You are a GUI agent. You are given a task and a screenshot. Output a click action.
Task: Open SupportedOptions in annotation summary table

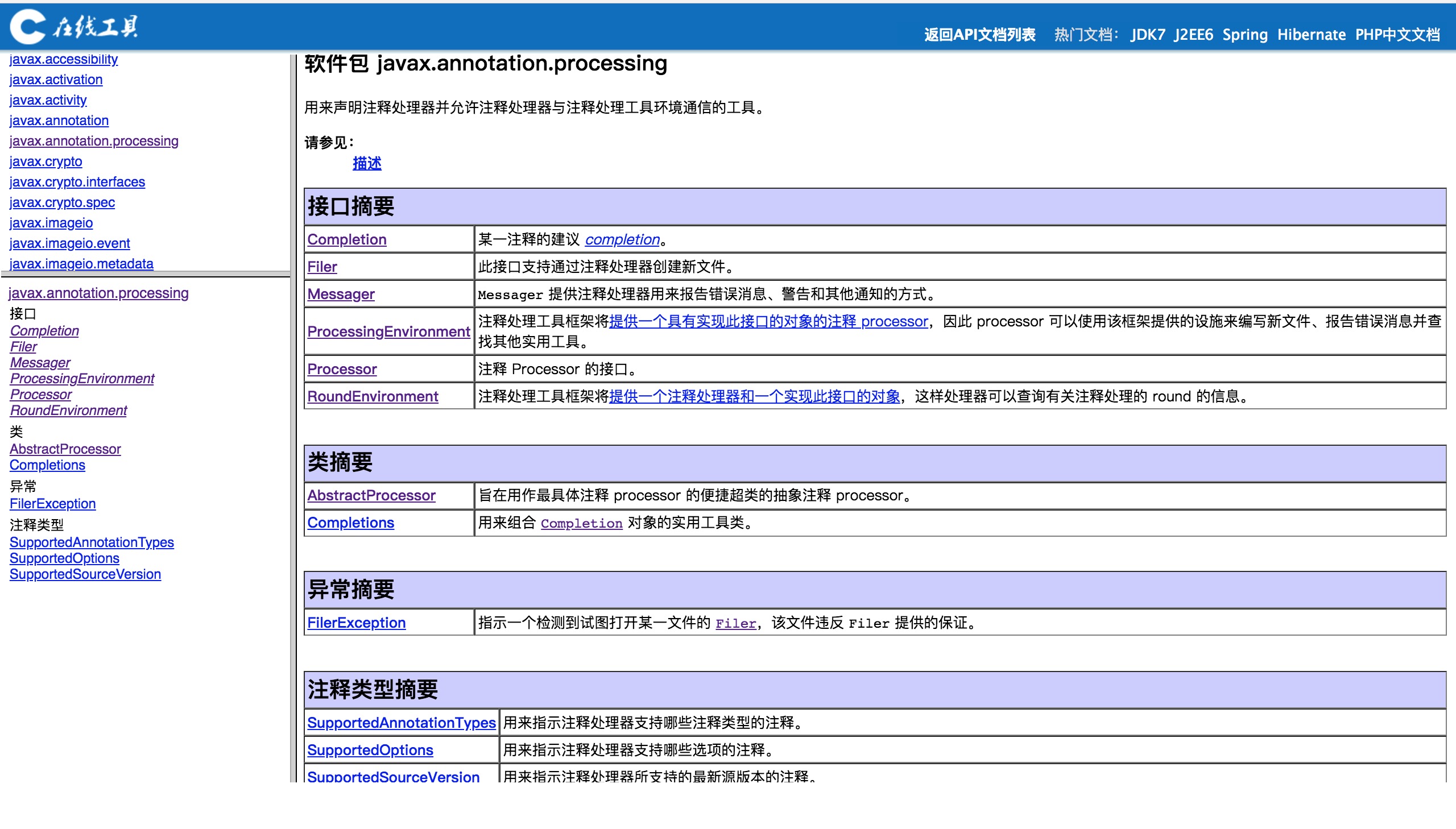point(370,751)
